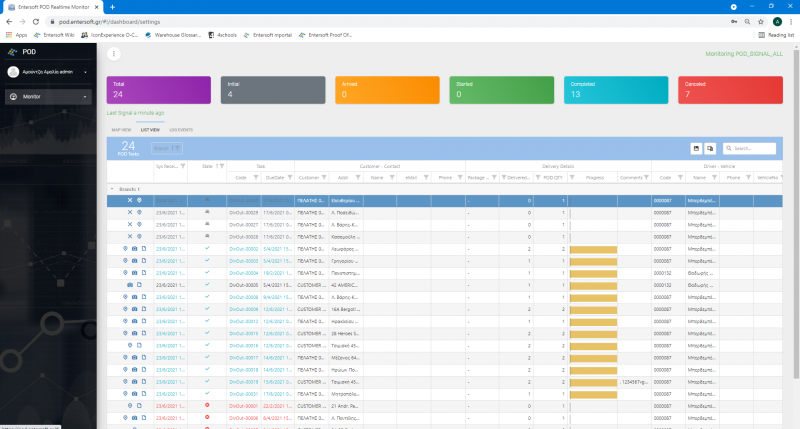
Task: Switch to the LOG EVENTS tab
Action: (x=181, y=130)
